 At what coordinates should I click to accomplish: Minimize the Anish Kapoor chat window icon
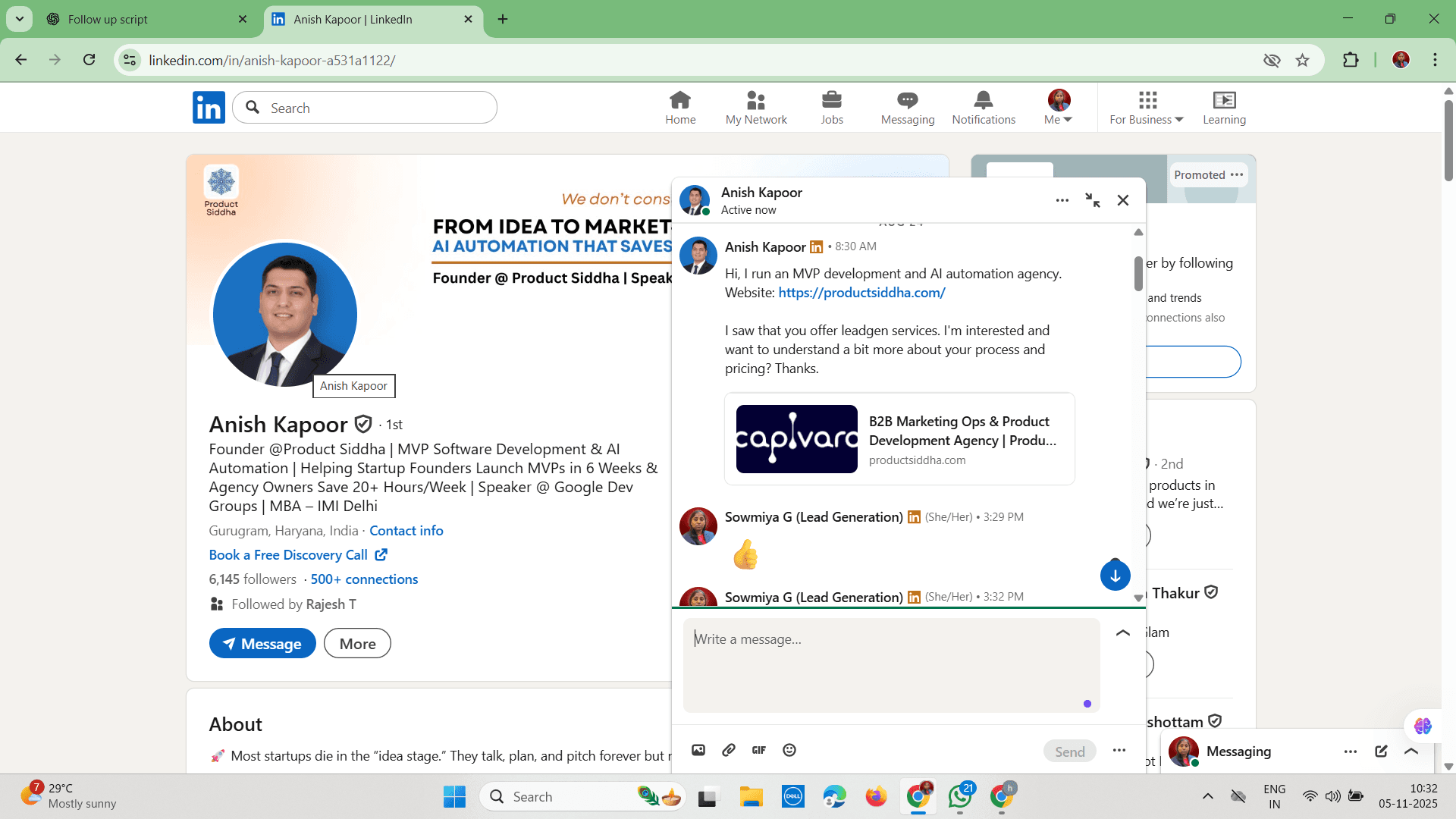click(x=1092, y=200)
